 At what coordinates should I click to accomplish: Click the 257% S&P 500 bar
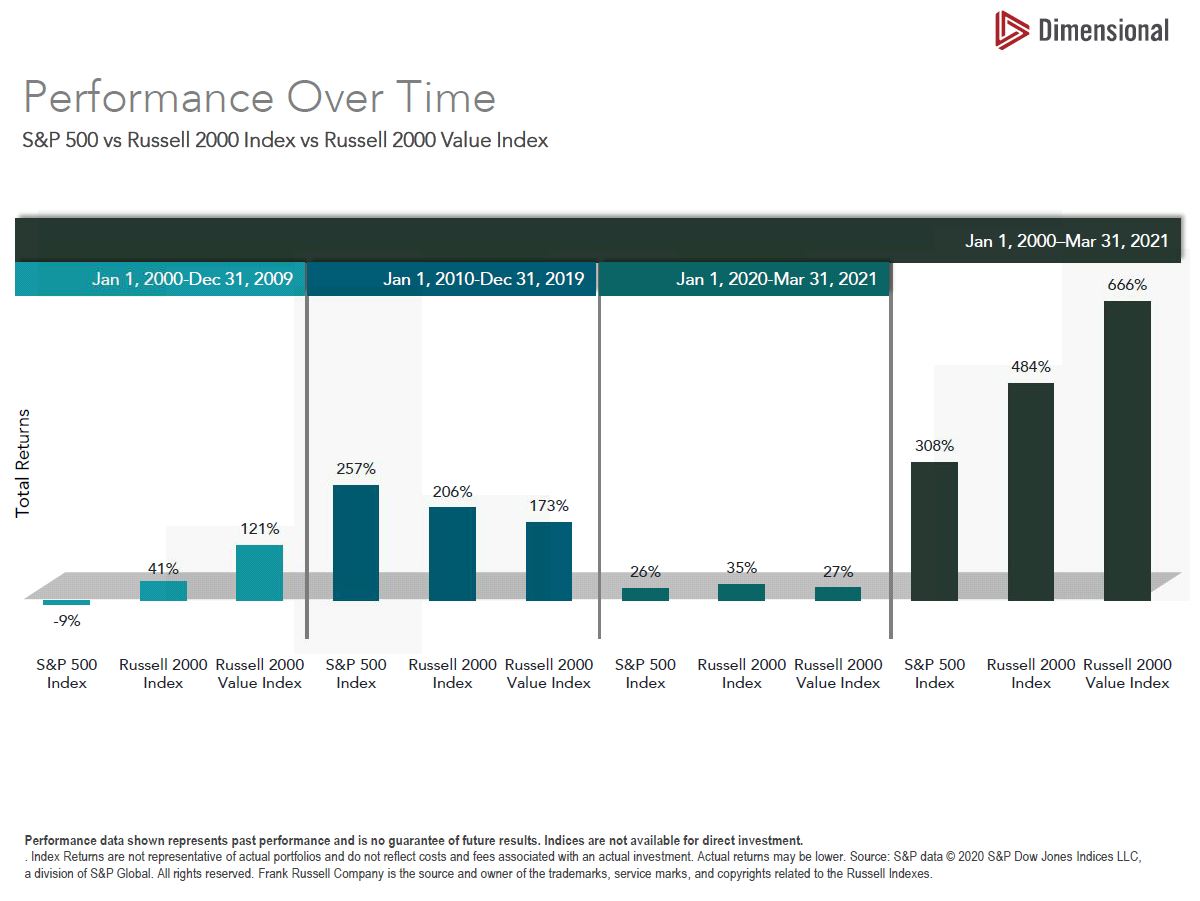point(356,543)
